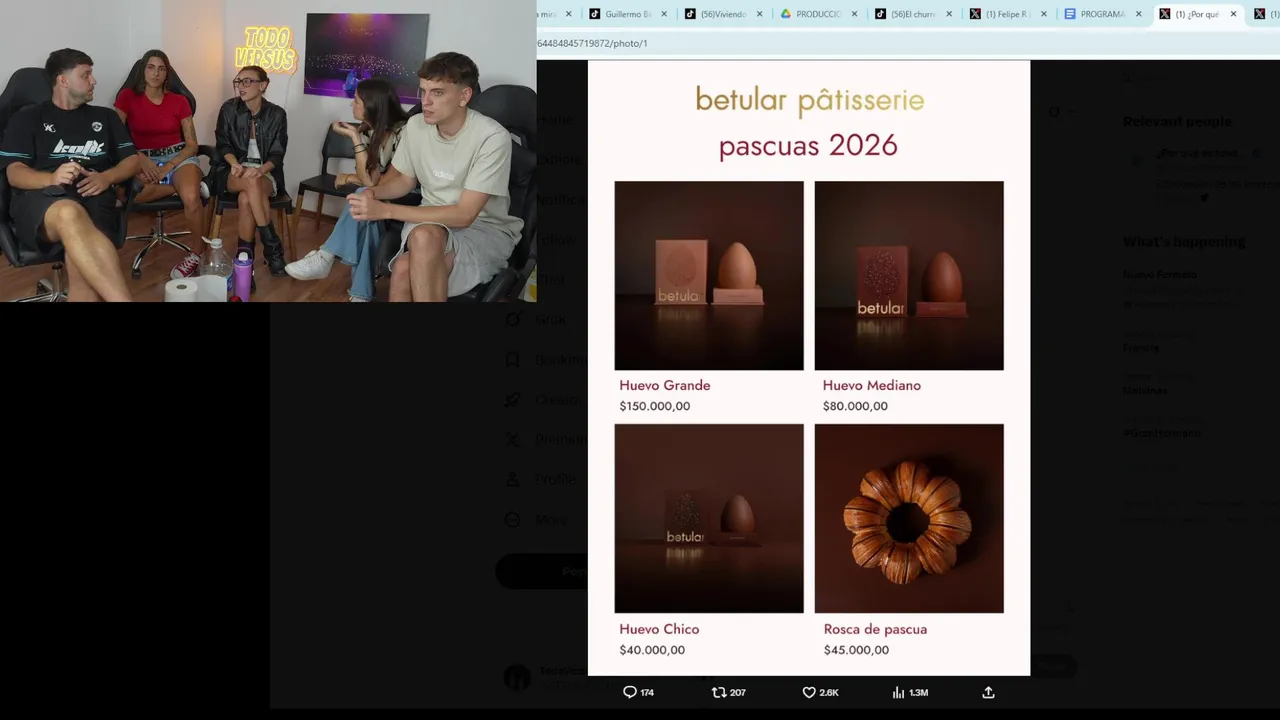The width and height of the screenshot is (1280, 720).
Task: Like the post with 2.6K likes
Action: click(809, 692)
